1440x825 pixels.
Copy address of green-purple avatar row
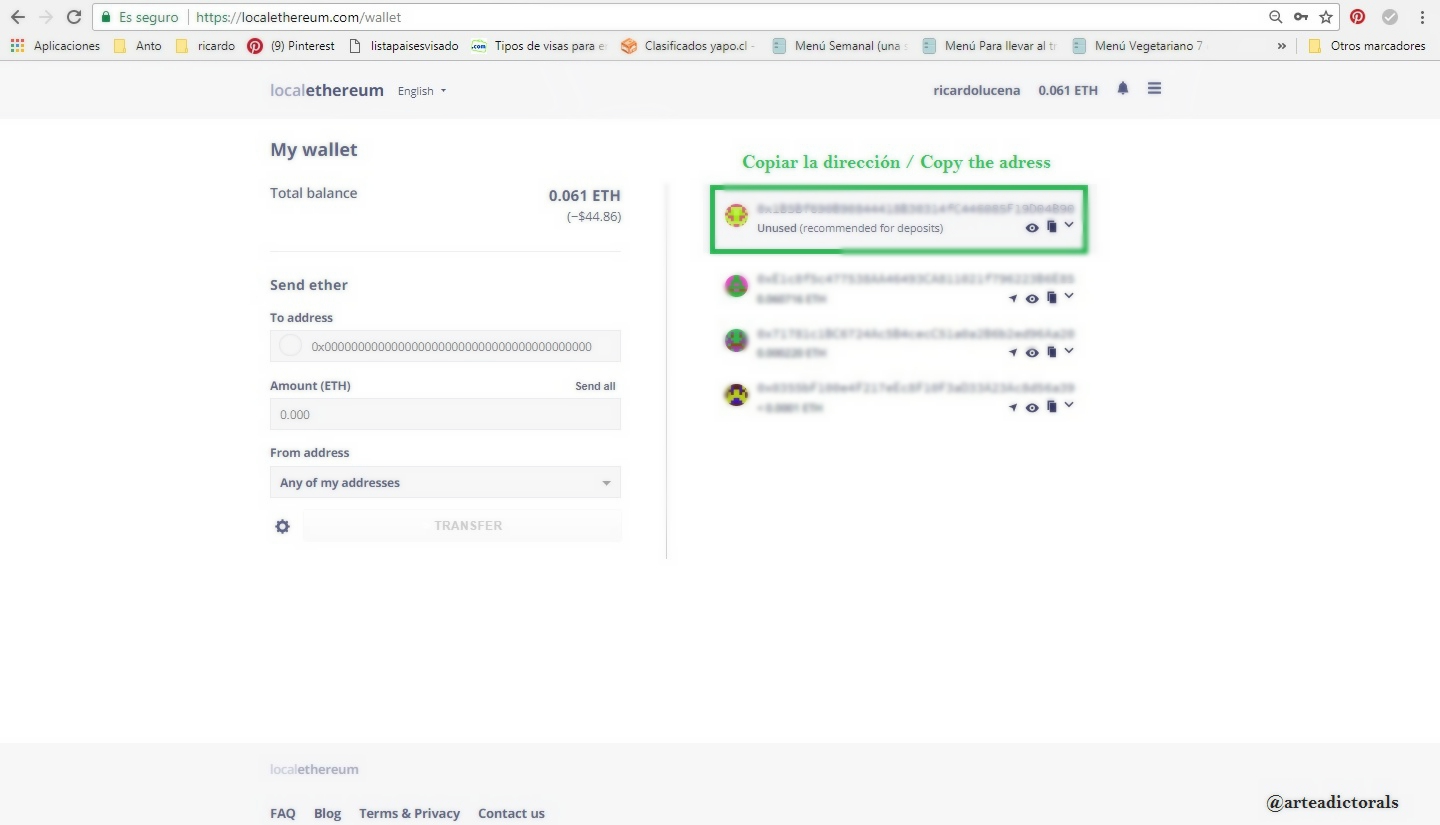(x=1051, y=352)
